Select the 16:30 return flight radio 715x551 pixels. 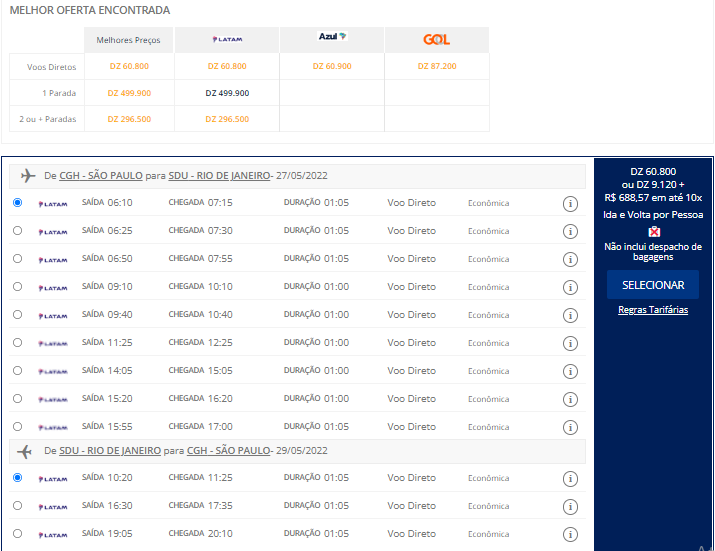click(x=17, y=505)
